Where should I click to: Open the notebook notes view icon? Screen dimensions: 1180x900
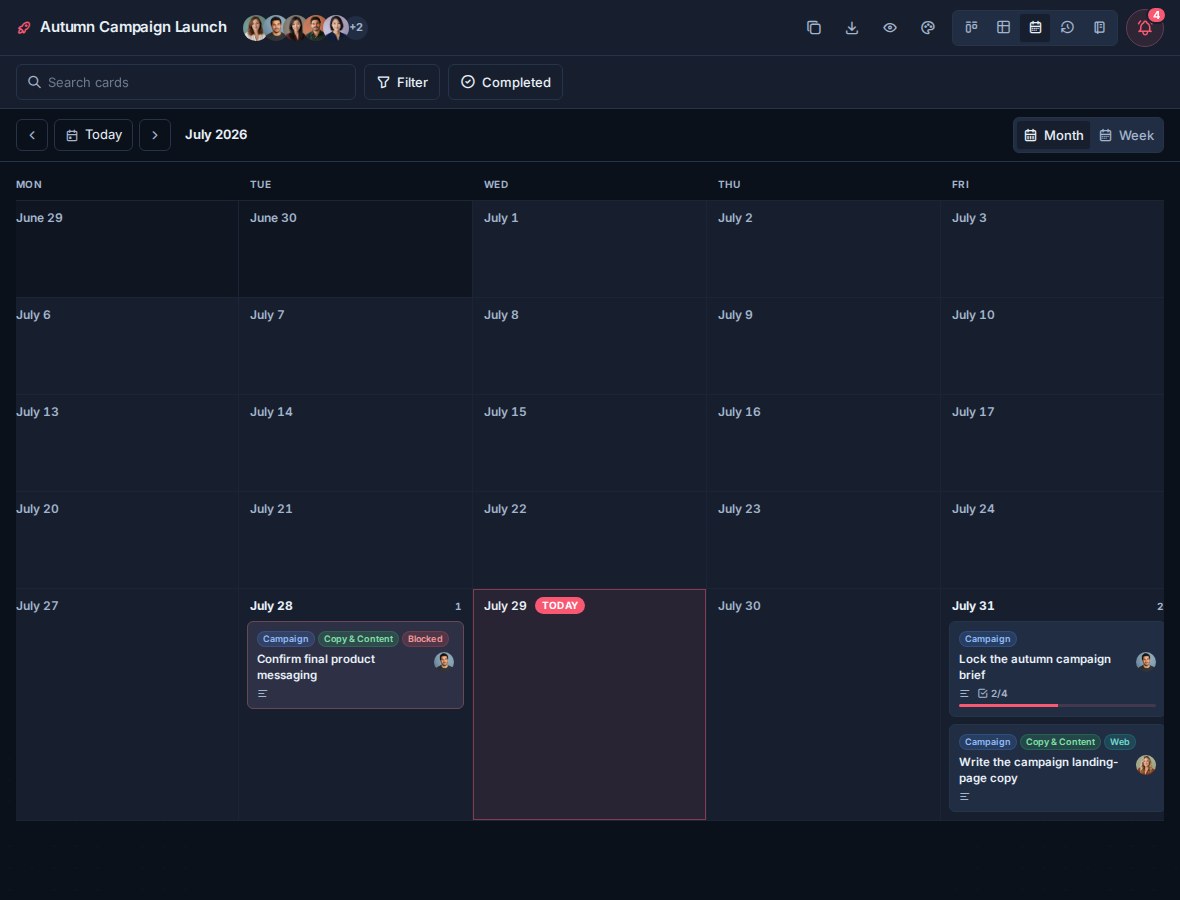pyautogui.click(x=1099, y=28)
